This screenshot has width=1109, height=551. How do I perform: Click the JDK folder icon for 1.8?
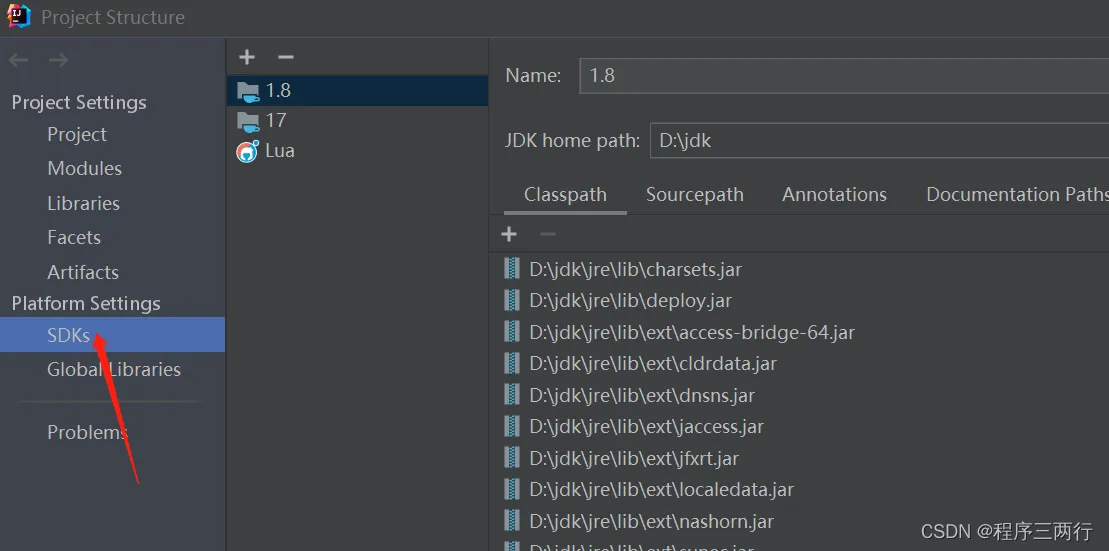click(248, 91)
